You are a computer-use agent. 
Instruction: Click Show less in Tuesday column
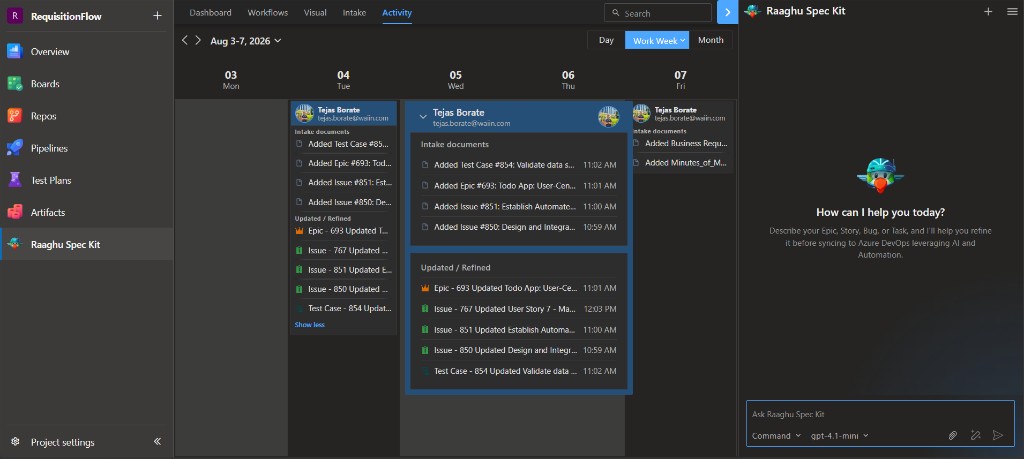tap(310, 324)
